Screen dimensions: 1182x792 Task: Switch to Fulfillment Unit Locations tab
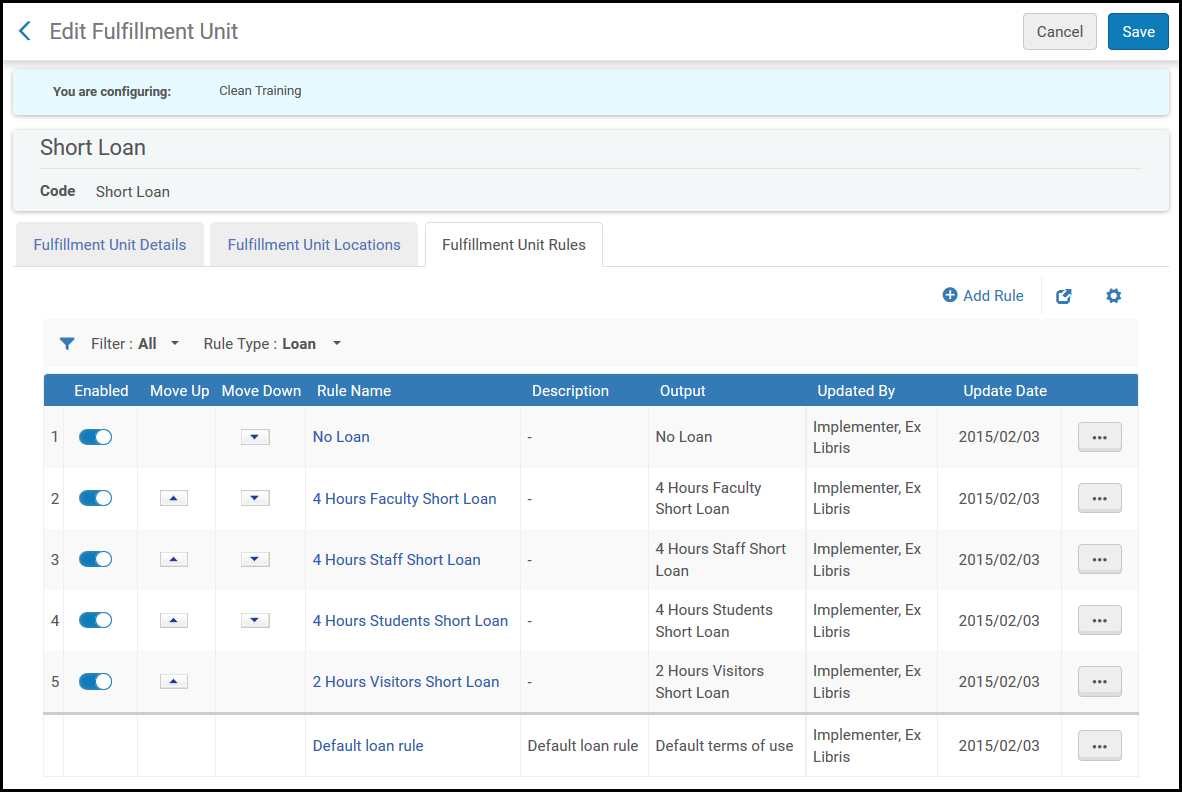click(314, 245)
